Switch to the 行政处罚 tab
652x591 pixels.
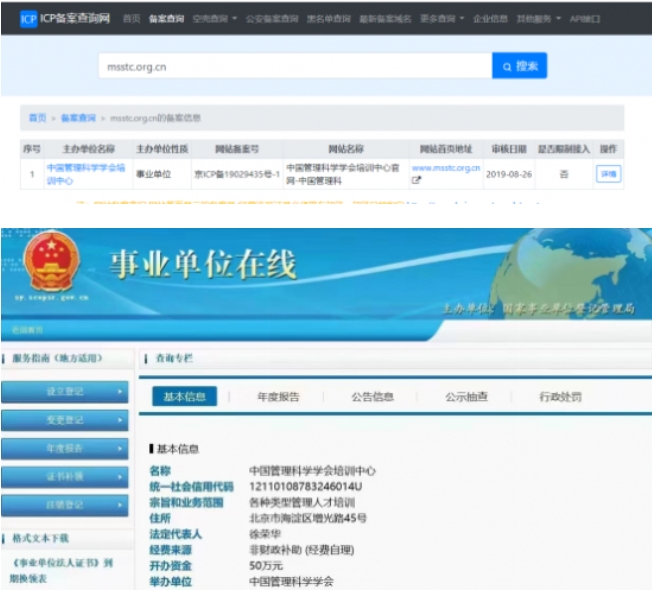tap(560, 397)
